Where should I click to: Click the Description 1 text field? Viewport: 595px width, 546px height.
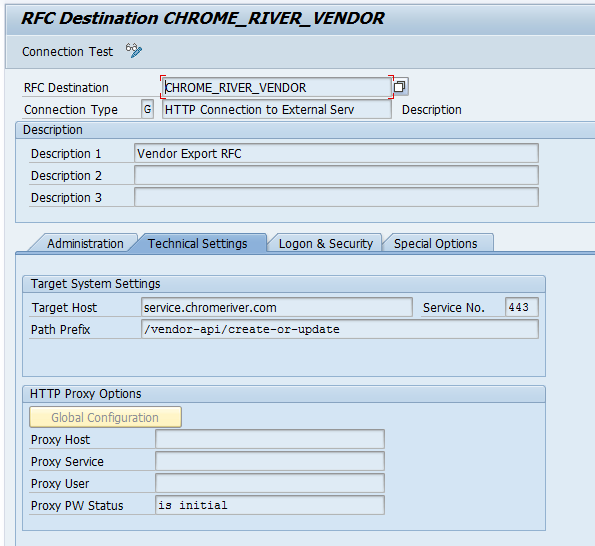(x=336, y=153)
